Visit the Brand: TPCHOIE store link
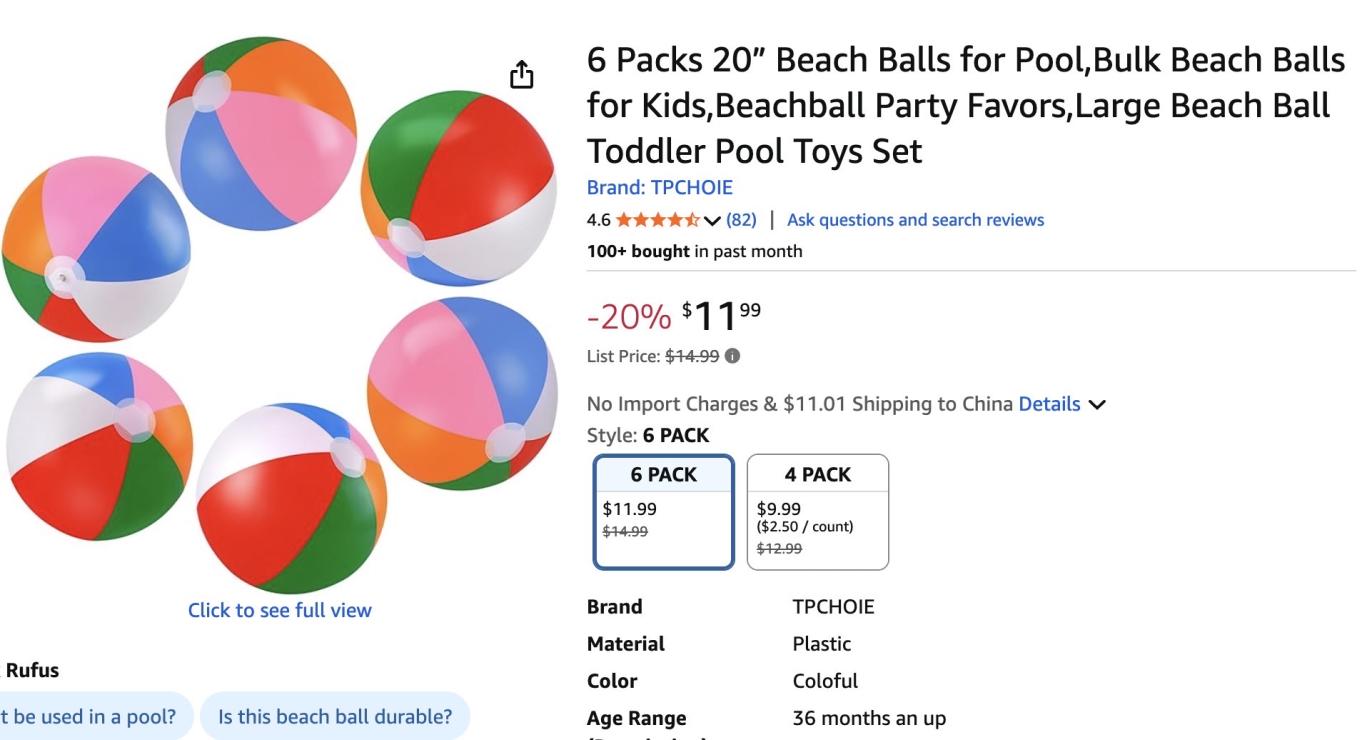 659,188
